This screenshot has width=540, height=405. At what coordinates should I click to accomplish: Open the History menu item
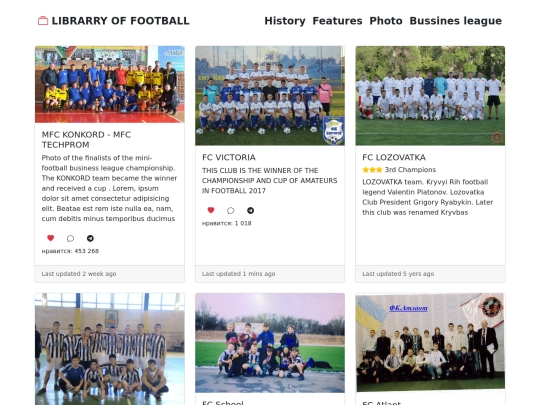pyautogui.click(x=285, y=21)
